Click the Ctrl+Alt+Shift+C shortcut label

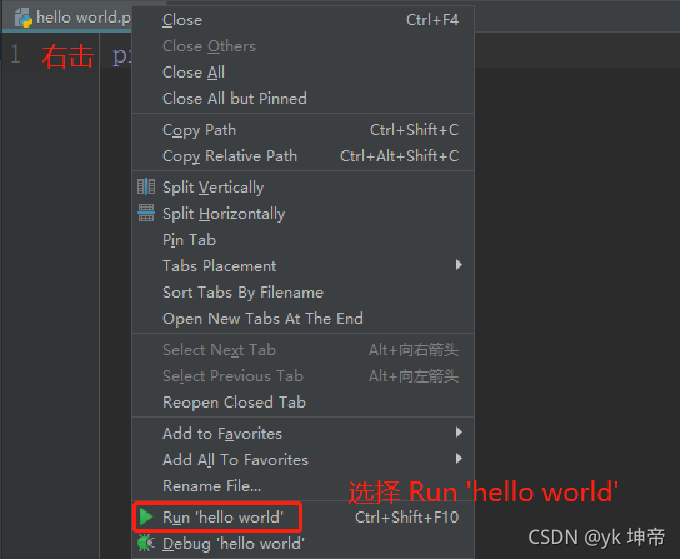click(x=400, y=156)
